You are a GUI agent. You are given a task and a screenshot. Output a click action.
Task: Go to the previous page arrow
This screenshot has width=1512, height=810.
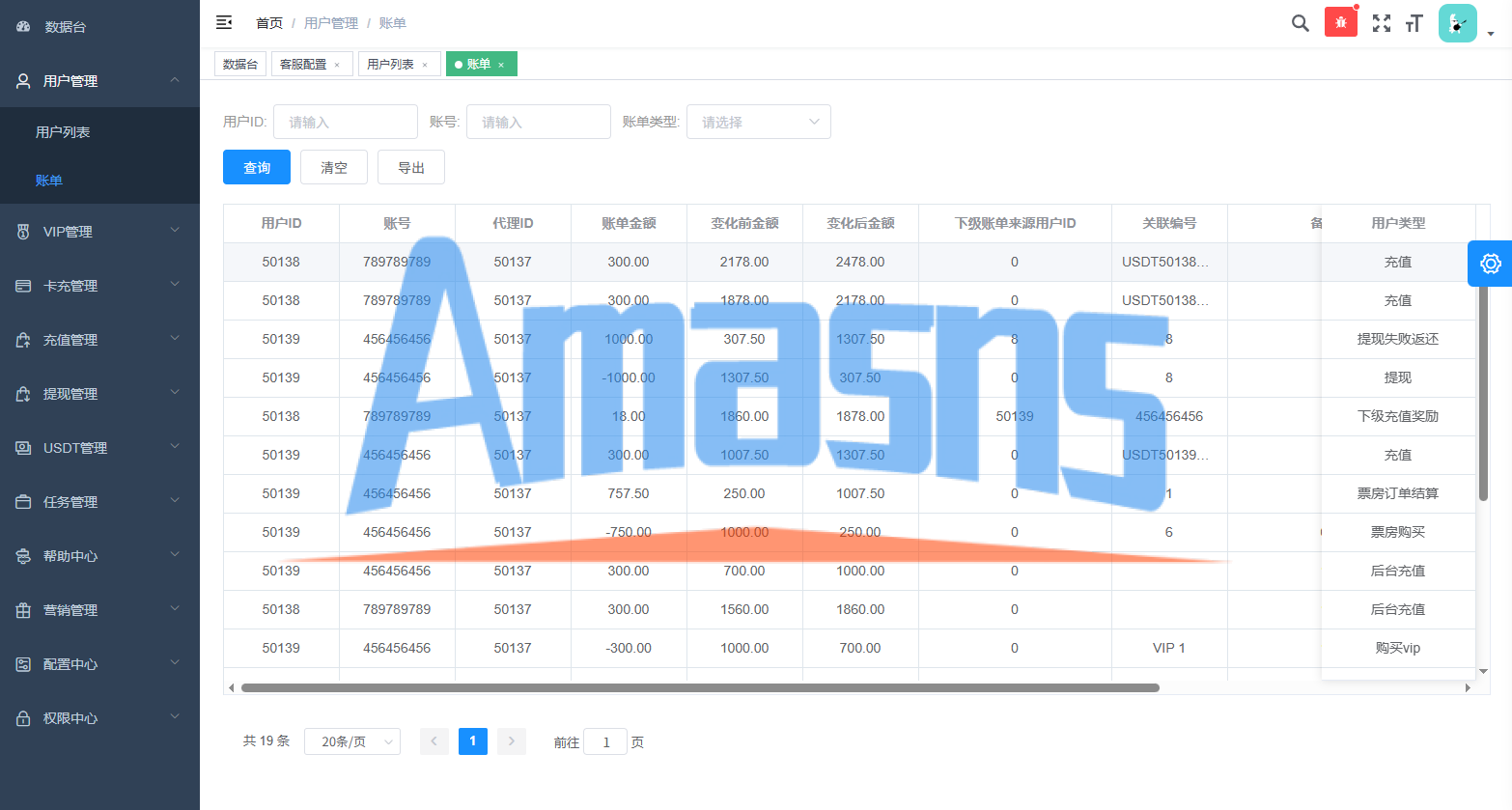(434, 741)
